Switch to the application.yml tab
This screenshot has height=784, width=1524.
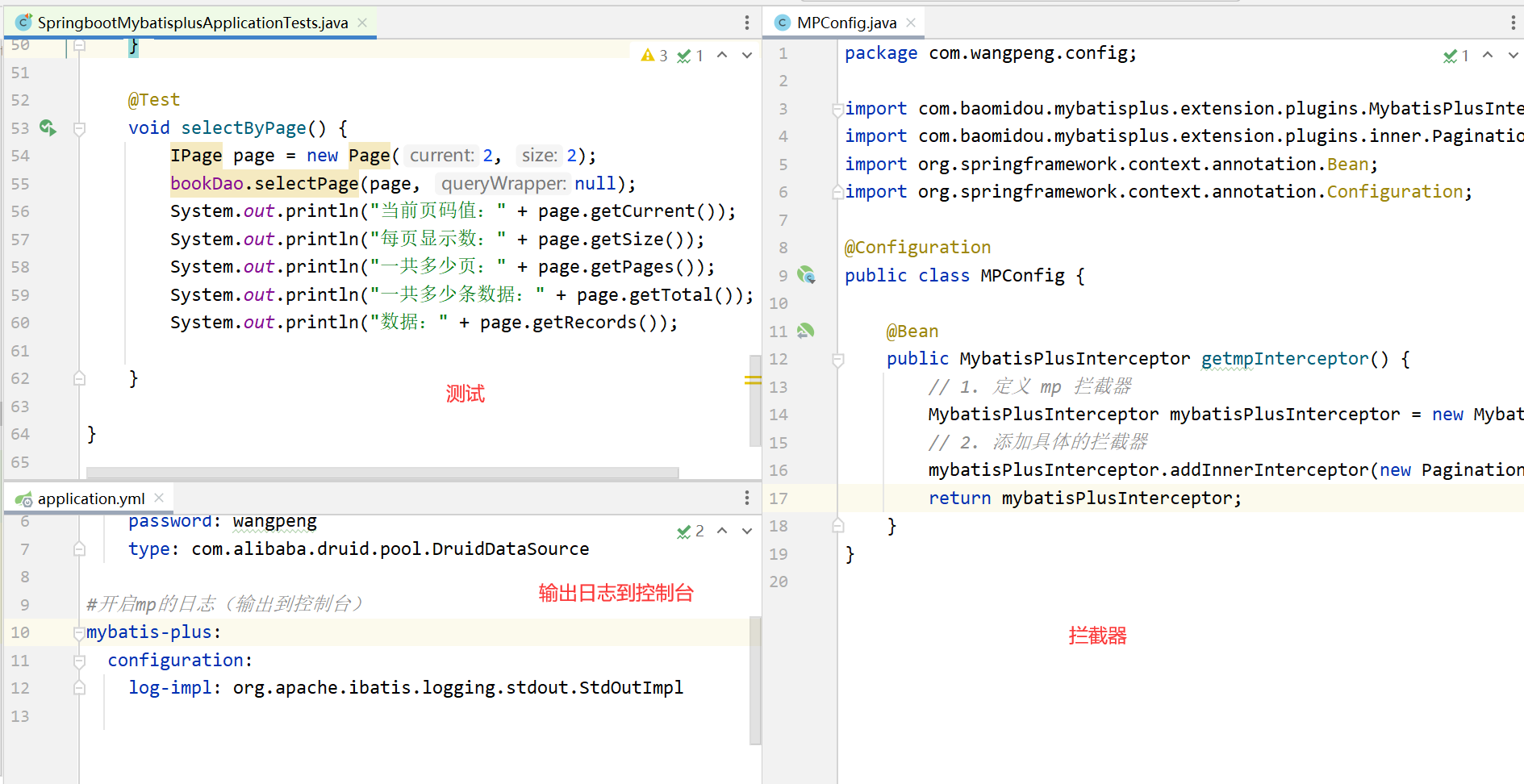[90, 498]
